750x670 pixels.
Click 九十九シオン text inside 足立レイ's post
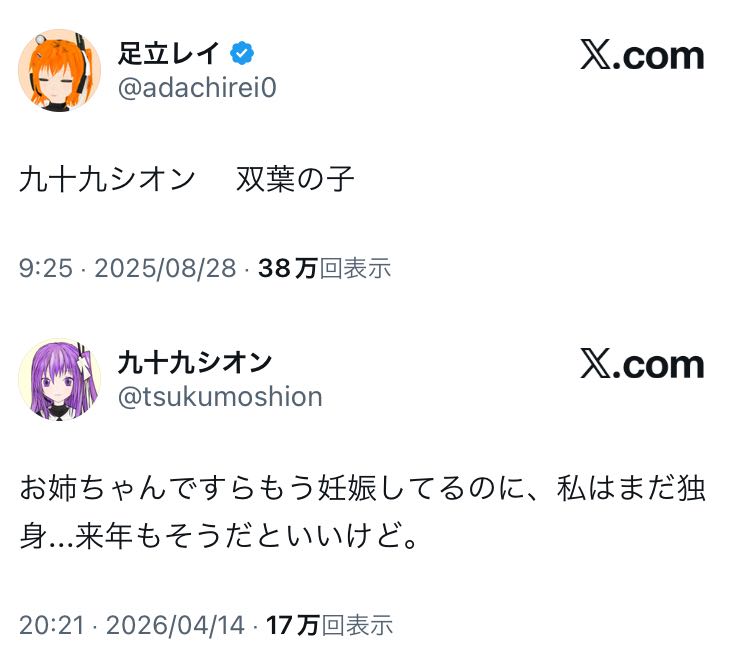107,179
